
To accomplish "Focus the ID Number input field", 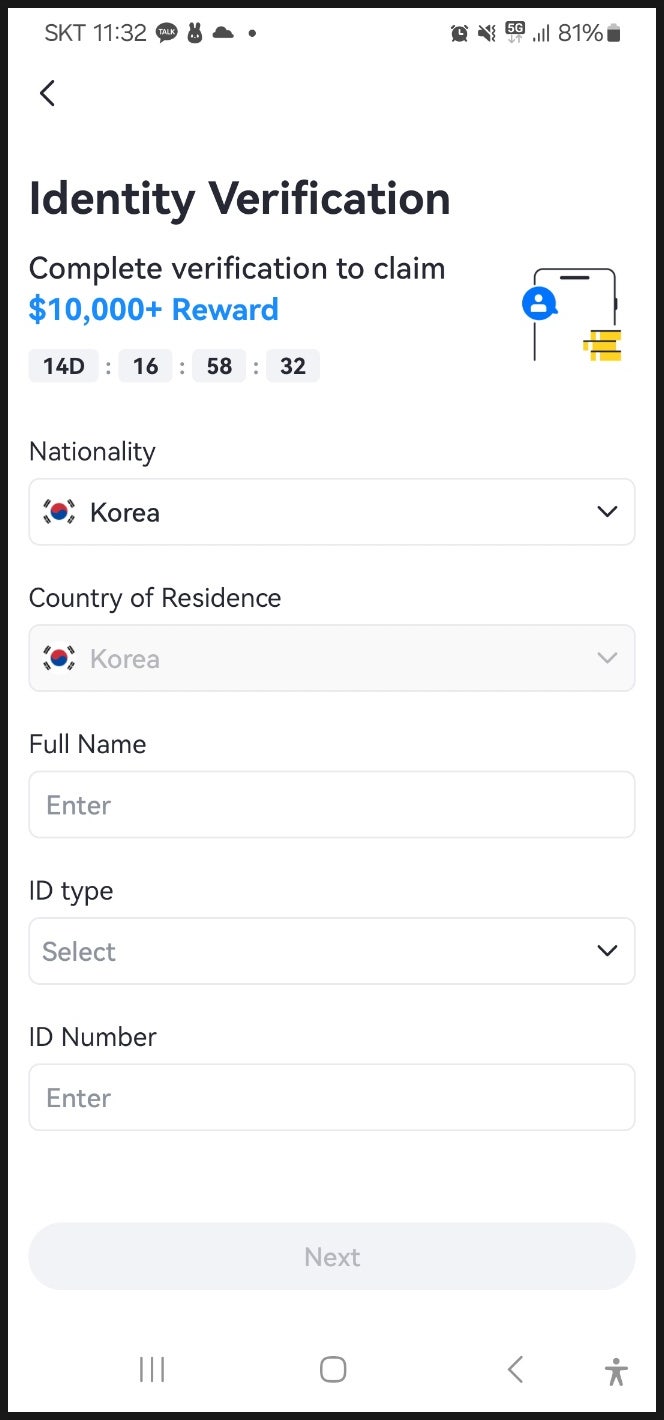I will click(332, 1097).
